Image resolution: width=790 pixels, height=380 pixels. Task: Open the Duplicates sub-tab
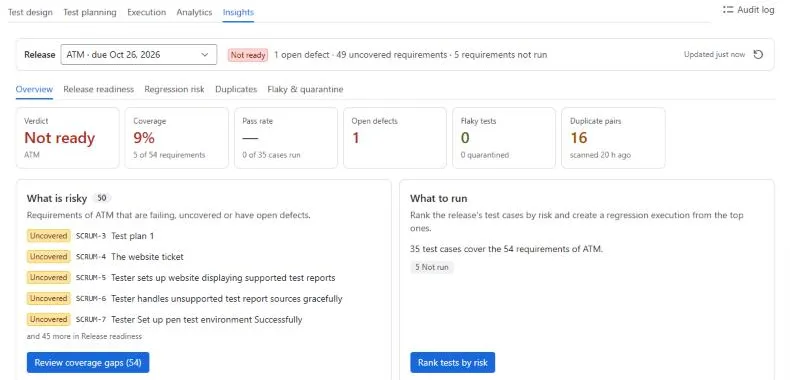236,89
